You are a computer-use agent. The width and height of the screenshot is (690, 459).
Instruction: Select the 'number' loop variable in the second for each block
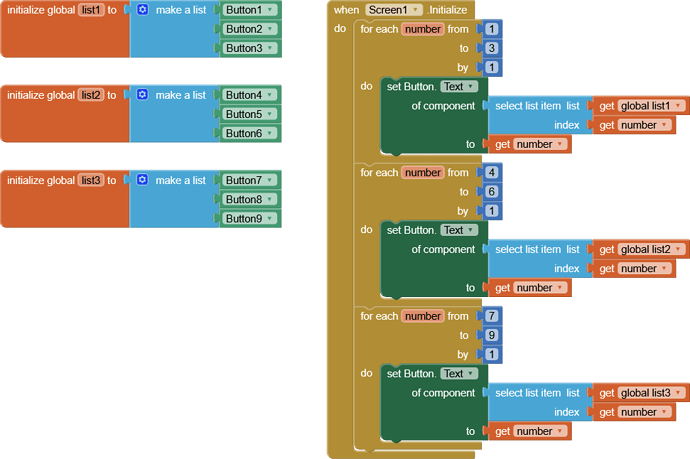click(422, 173)
